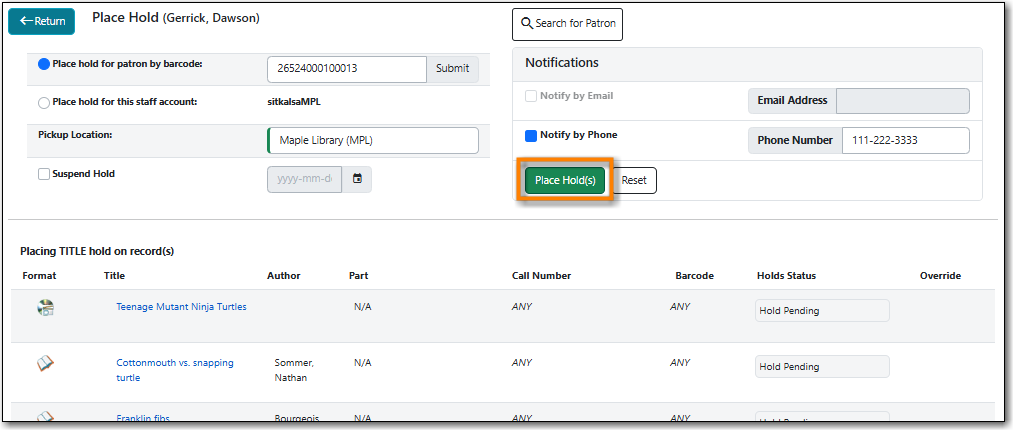1013x430 pixels.
Task: Click the Notifications heading
Action: tap(561, 63)
